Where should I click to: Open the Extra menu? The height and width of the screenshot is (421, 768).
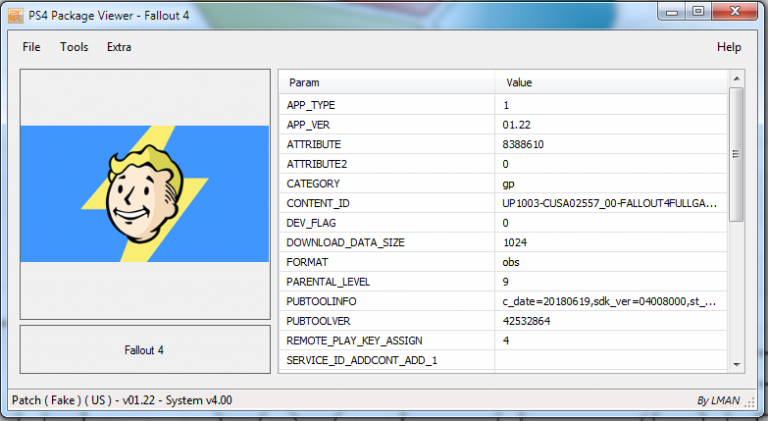tap(119, 47)
